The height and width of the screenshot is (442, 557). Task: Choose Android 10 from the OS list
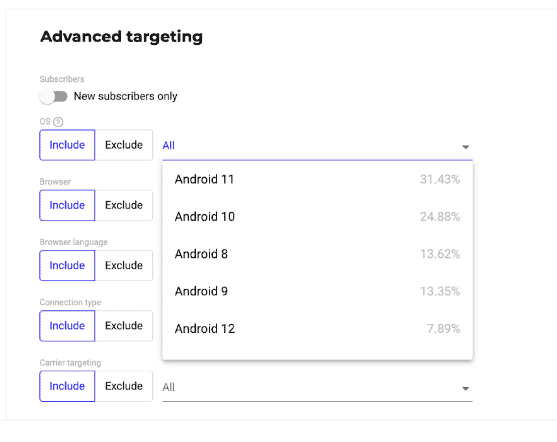pos(317,217)
